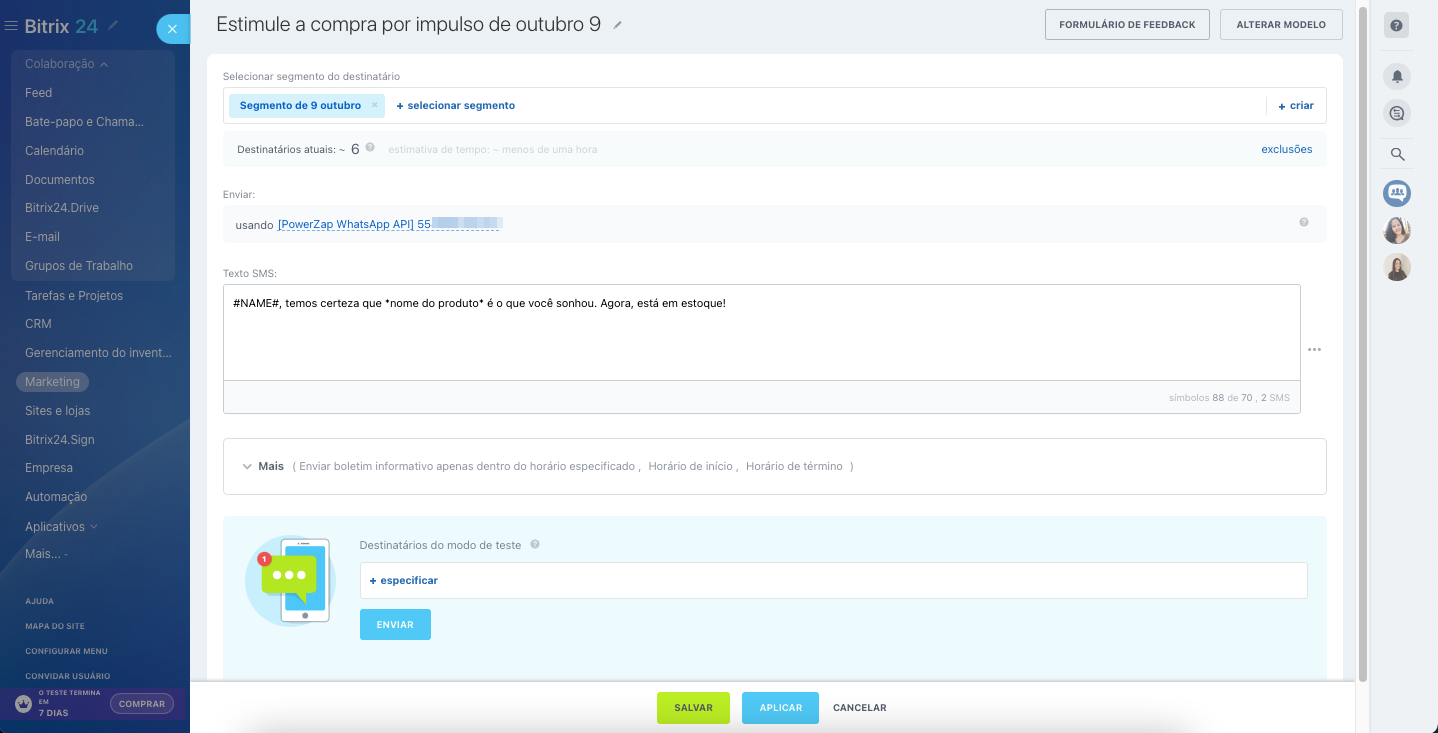Open the notifications bell icon

[1397, 76]
